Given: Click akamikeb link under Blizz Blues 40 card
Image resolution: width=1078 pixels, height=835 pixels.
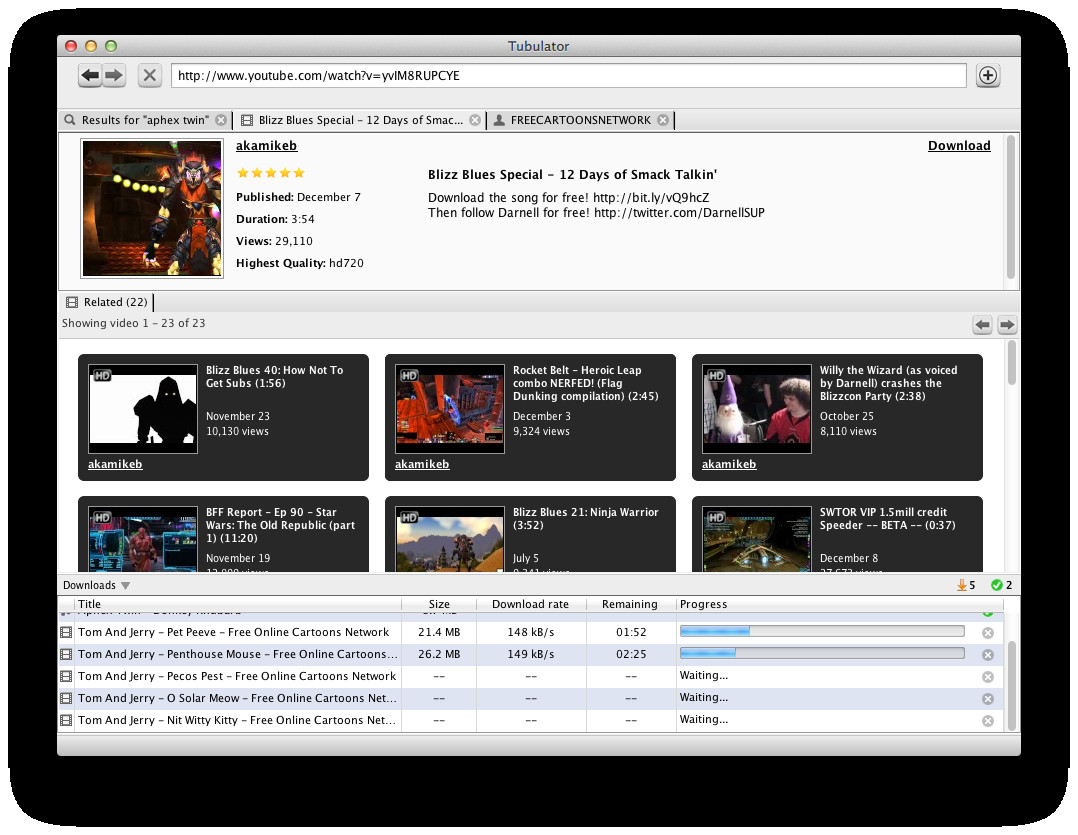Looking at the screenshot, I should [115, 464].
